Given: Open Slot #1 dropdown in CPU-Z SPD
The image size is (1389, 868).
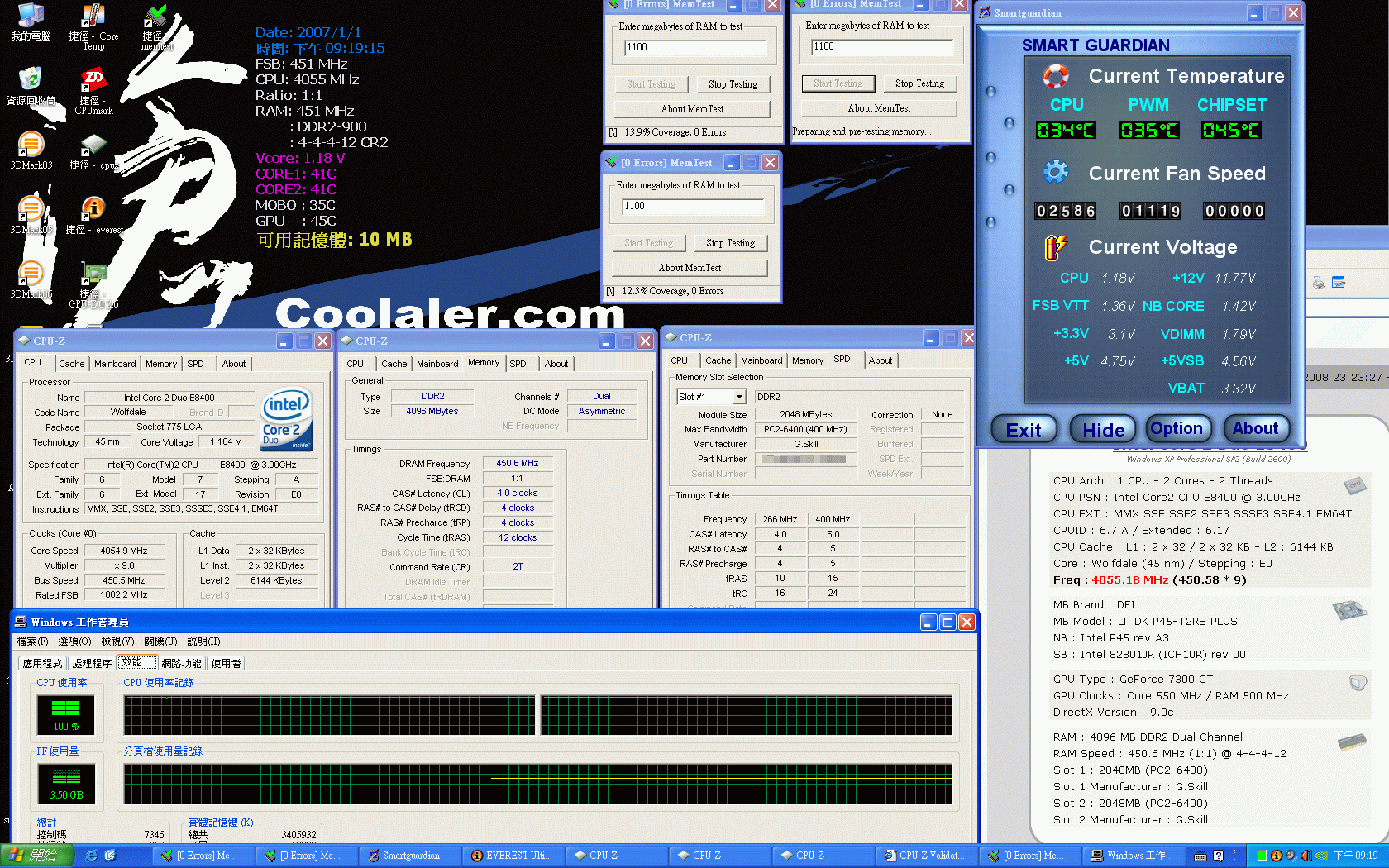Looking at the screenshot, I should (x=739, y=397).
